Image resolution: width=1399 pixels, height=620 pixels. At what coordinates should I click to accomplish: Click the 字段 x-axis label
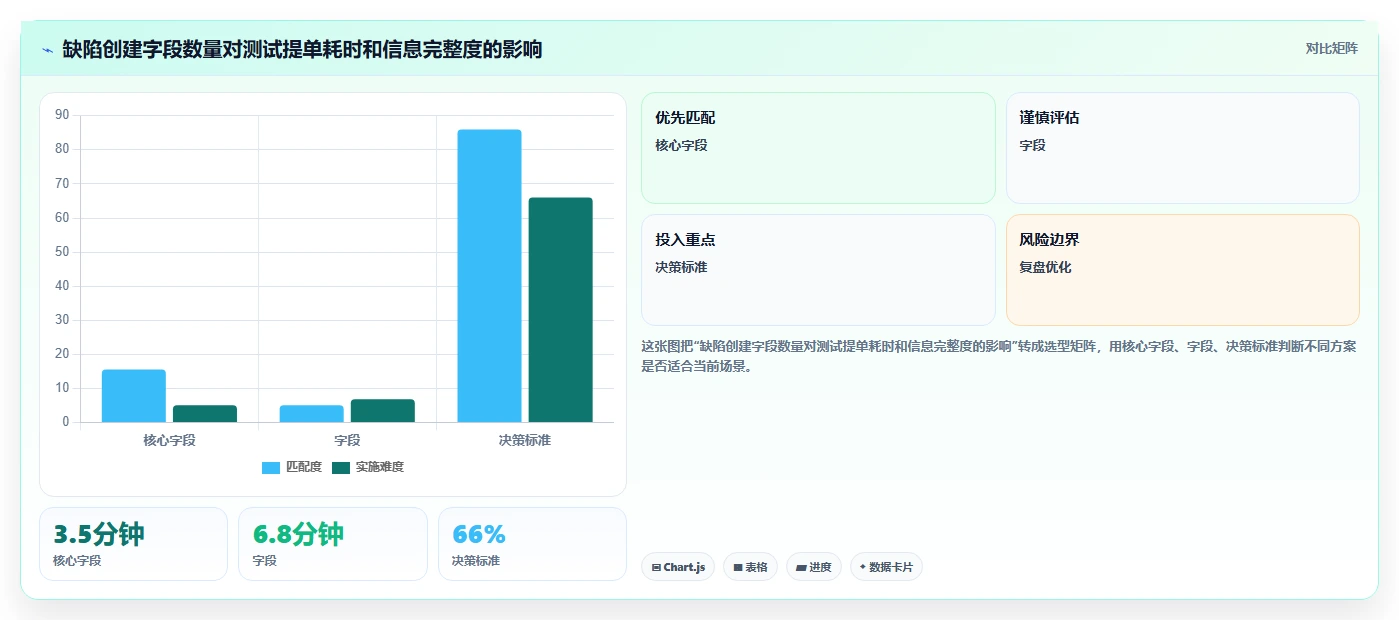click(347, 440)
